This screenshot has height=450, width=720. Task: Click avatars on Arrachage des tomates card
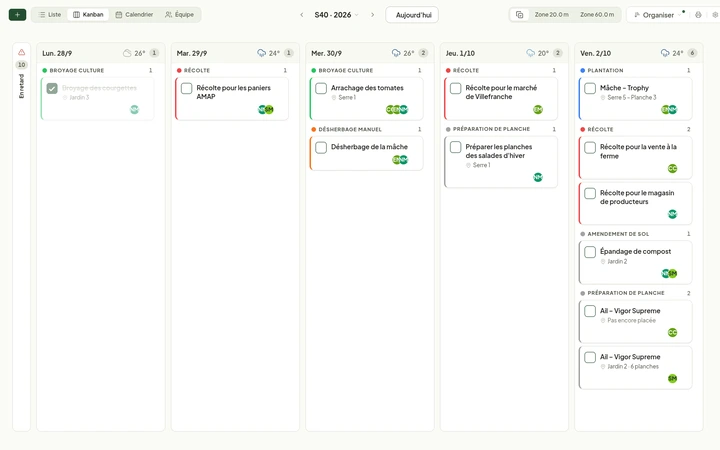[x=397, y=109]
